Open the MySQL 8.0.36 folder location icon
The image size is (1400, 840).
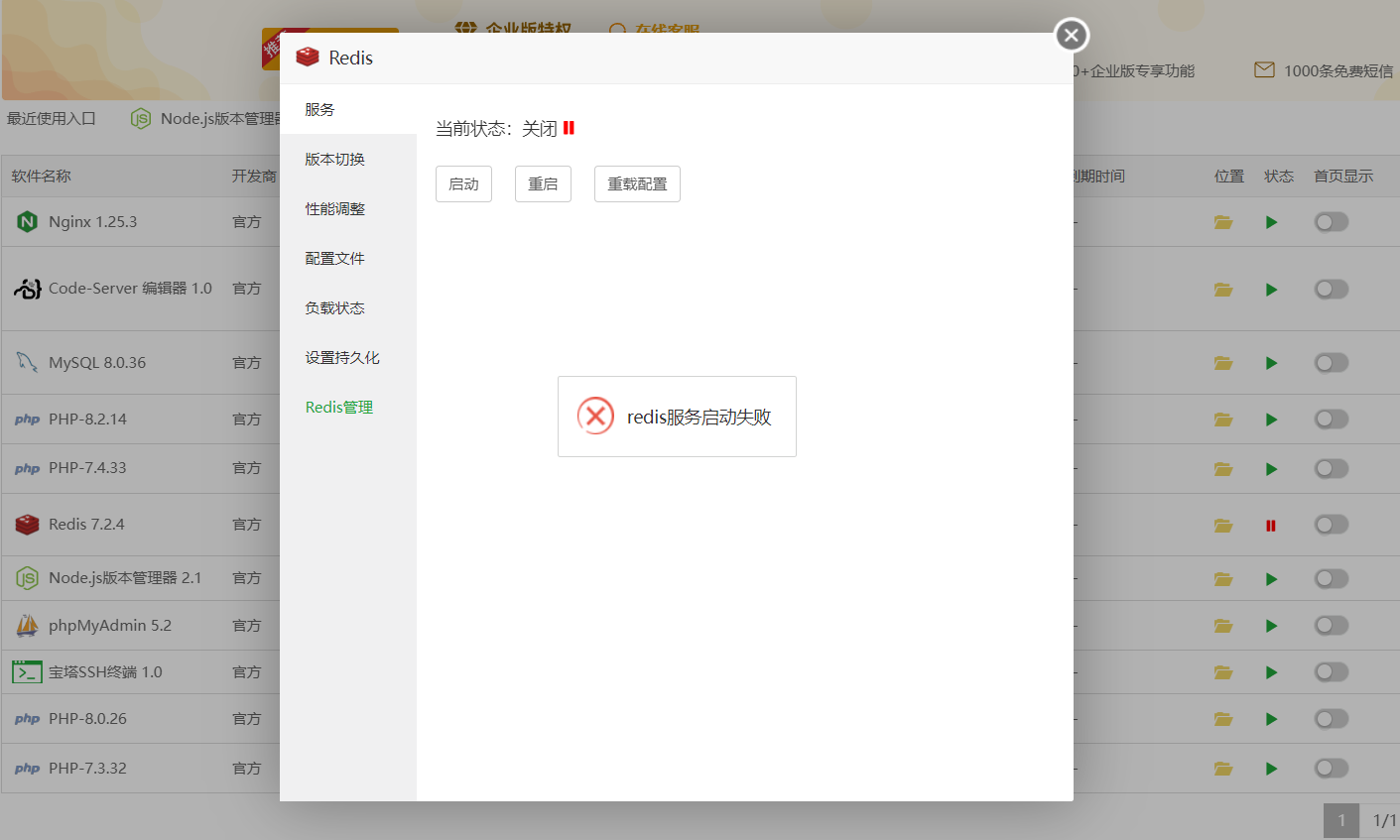click(1223, 363)
